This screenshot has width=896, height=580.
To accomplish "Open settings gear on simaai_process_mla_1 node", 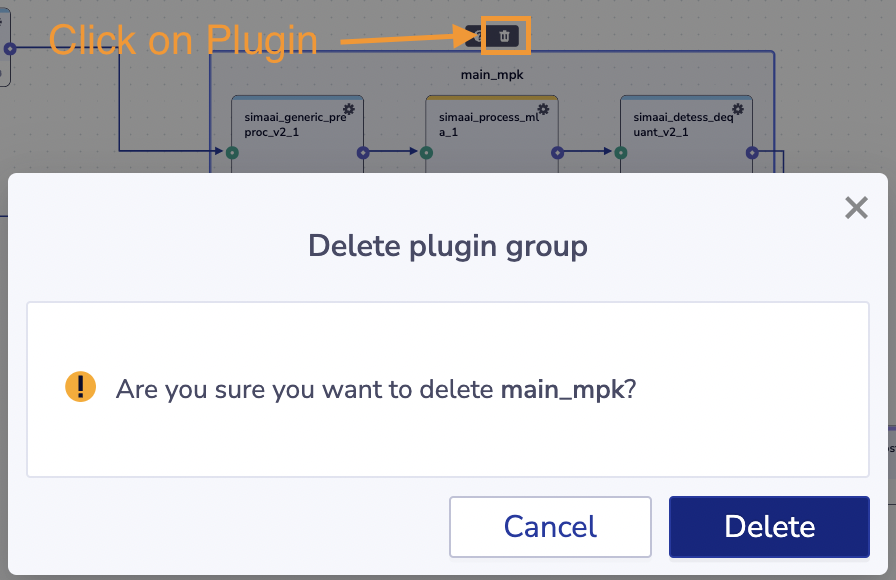I will tap(544, 109).
